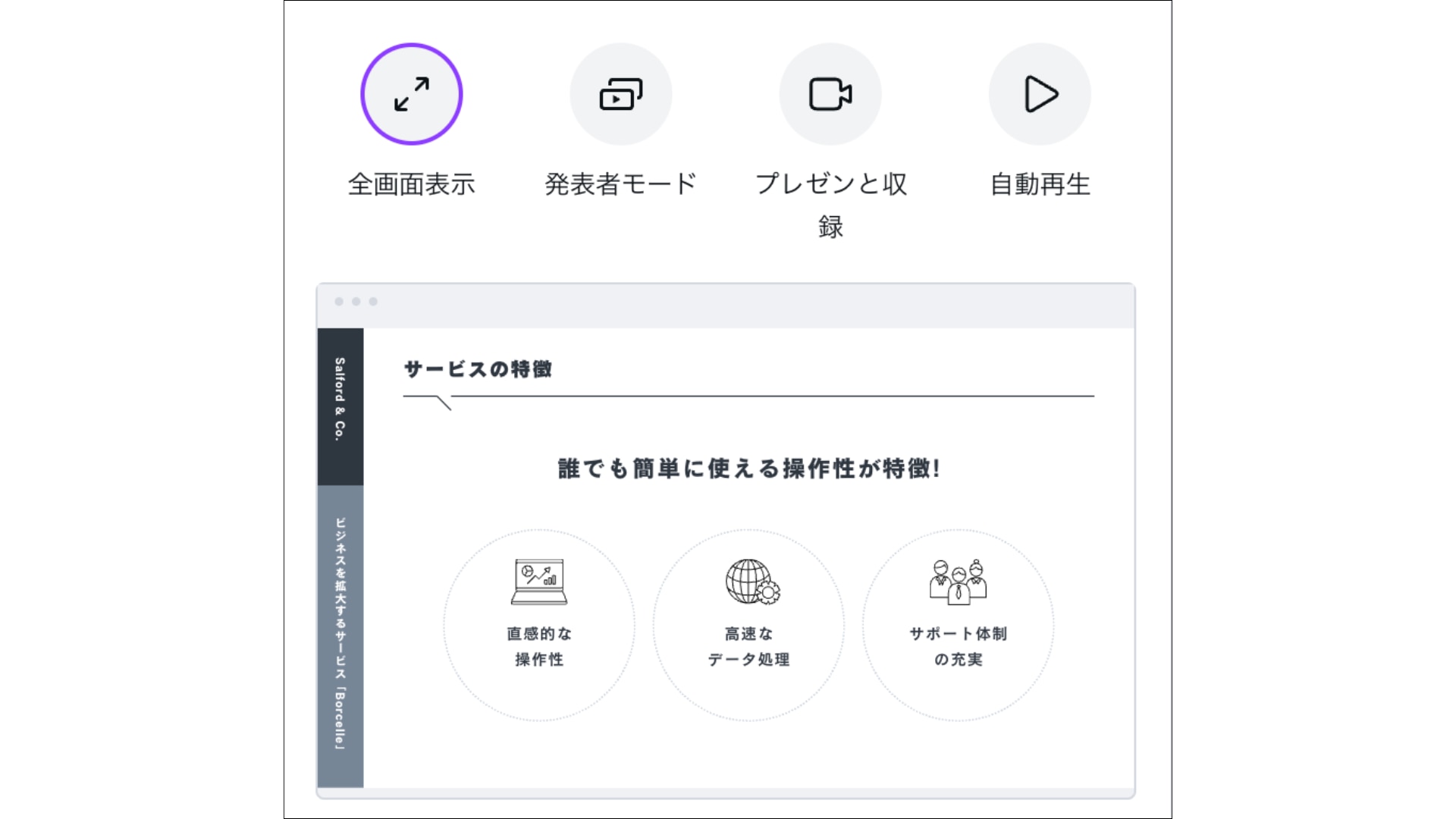Screen dimensions: 1456x819
Task: Click the 発表者モード label
Action: click(x=620, y=184)
